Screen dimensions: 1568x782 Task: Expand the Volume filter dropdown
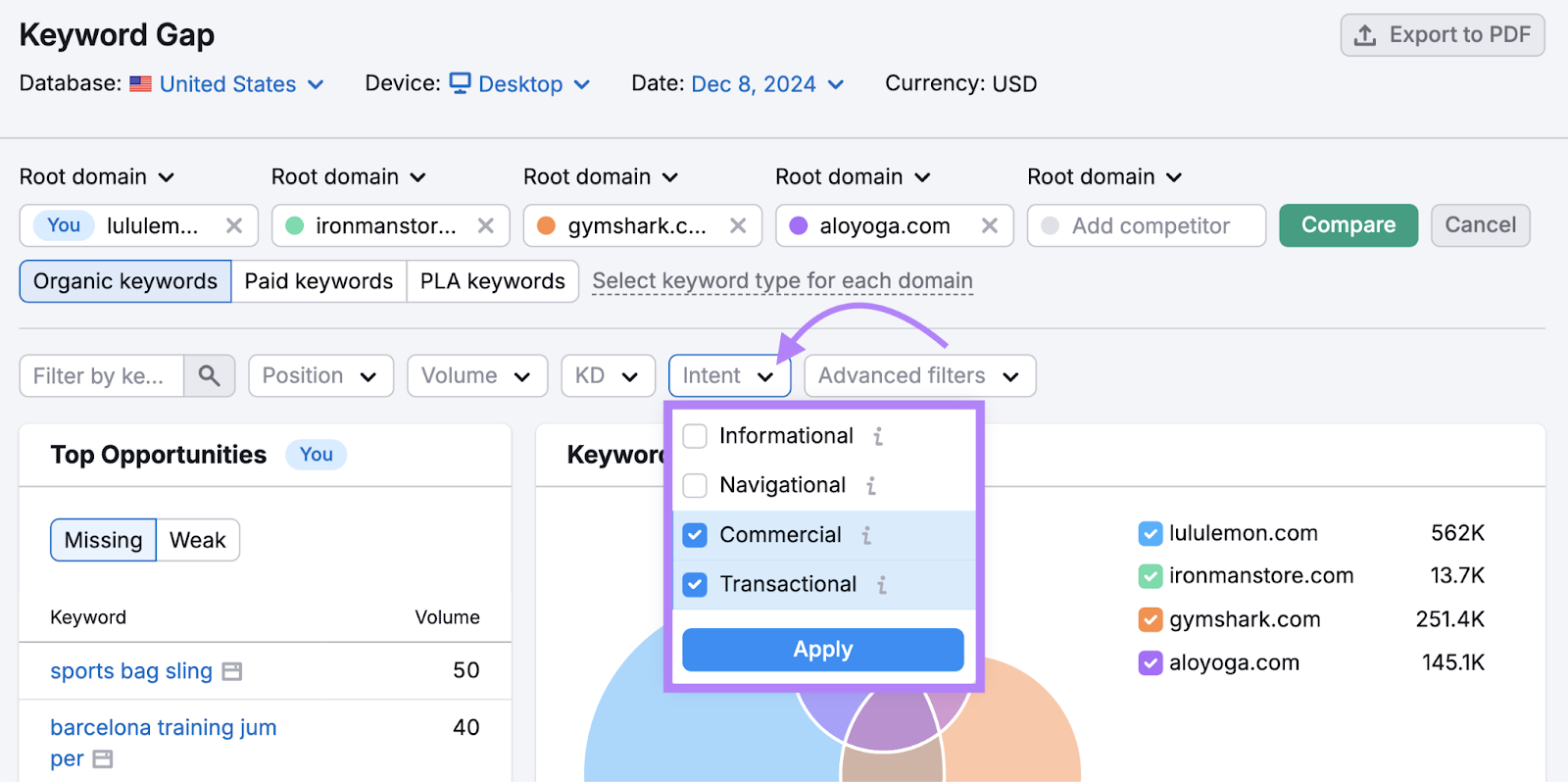click(x=477, y=375)
